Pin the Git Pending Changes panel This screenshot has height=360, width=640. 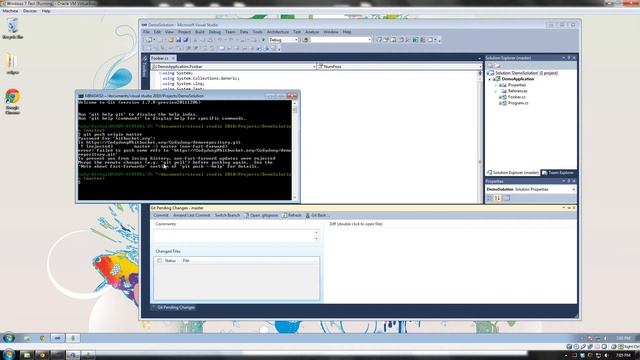pyautogui.click(x=569, y=208)
